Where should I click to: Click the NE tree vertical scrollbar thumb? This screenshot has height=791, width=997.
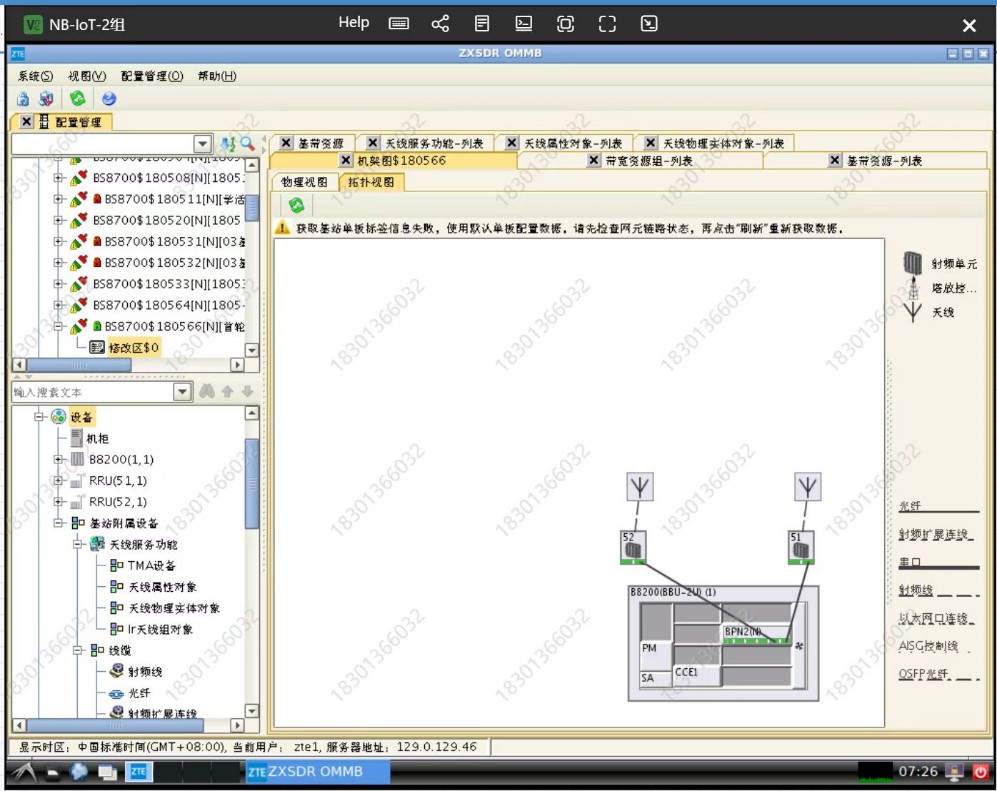[252, 208]
